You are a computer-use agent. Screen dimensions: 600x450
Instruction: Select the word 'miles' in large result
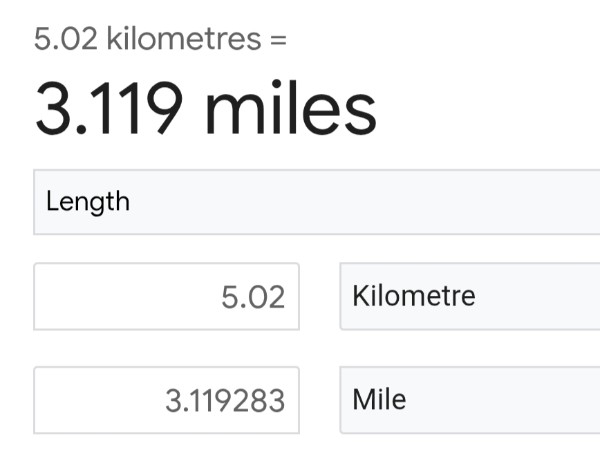coord(291,108)
